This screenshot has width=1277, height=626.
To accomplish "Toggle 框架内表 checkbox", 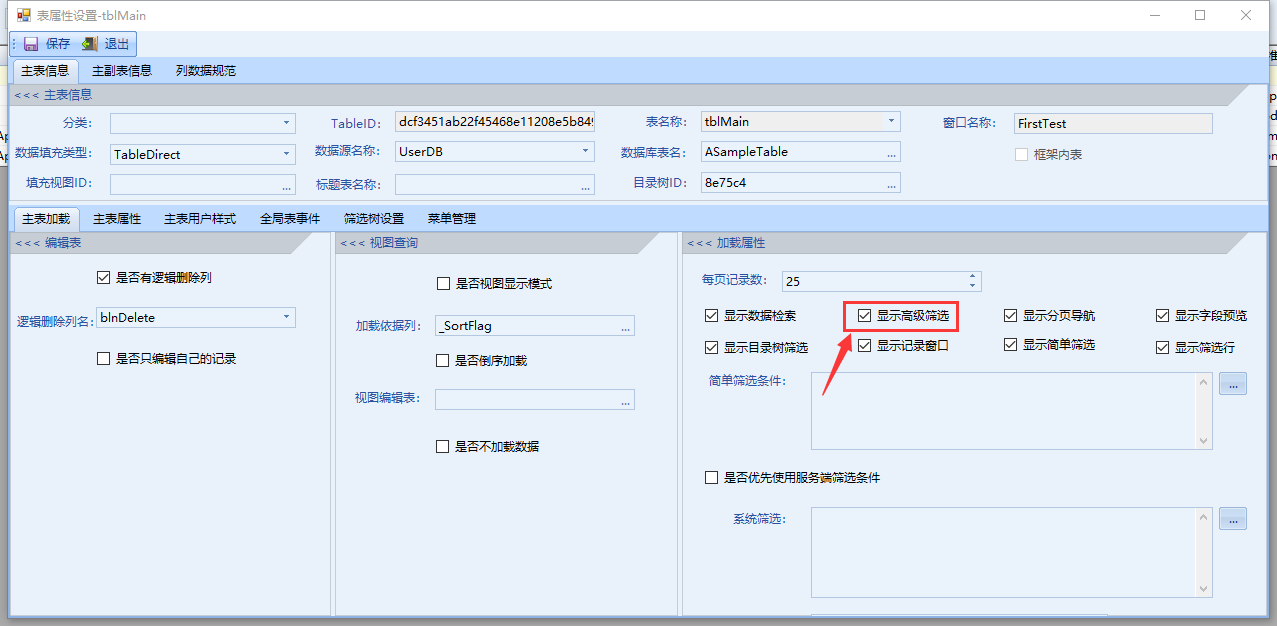I will tap(1021, 155).
